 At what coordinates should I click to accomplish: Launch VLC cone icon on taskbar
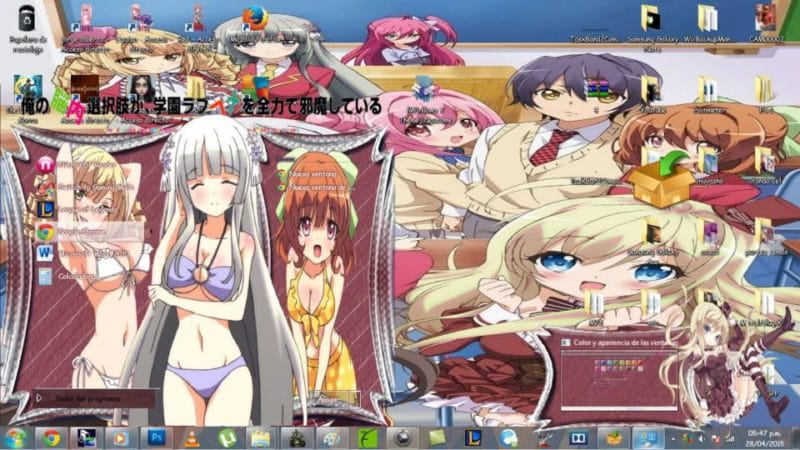(191, 438)
